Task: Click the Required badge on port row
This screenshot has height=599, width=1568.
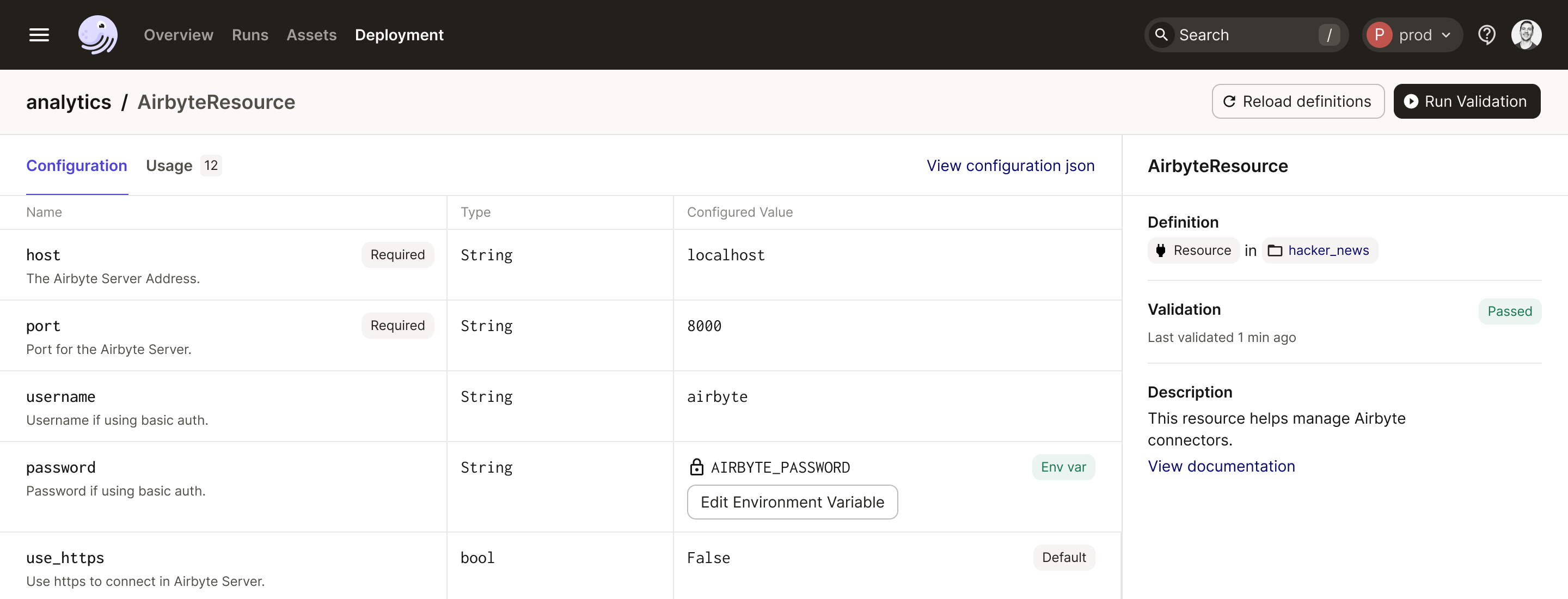Action: [x=397, y=325]
